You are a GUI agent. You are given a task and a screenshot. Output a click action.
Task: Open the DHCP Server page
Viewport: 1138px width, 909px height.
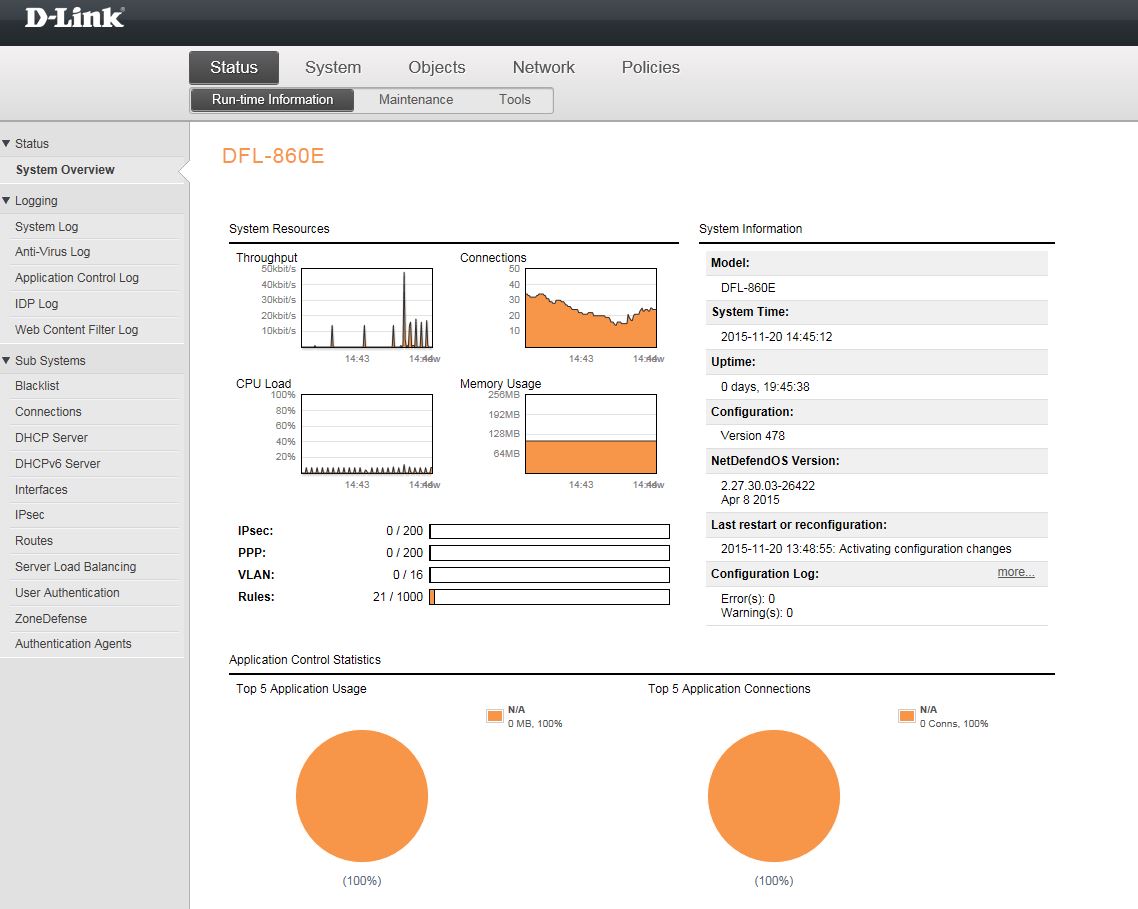click(51, 438)
